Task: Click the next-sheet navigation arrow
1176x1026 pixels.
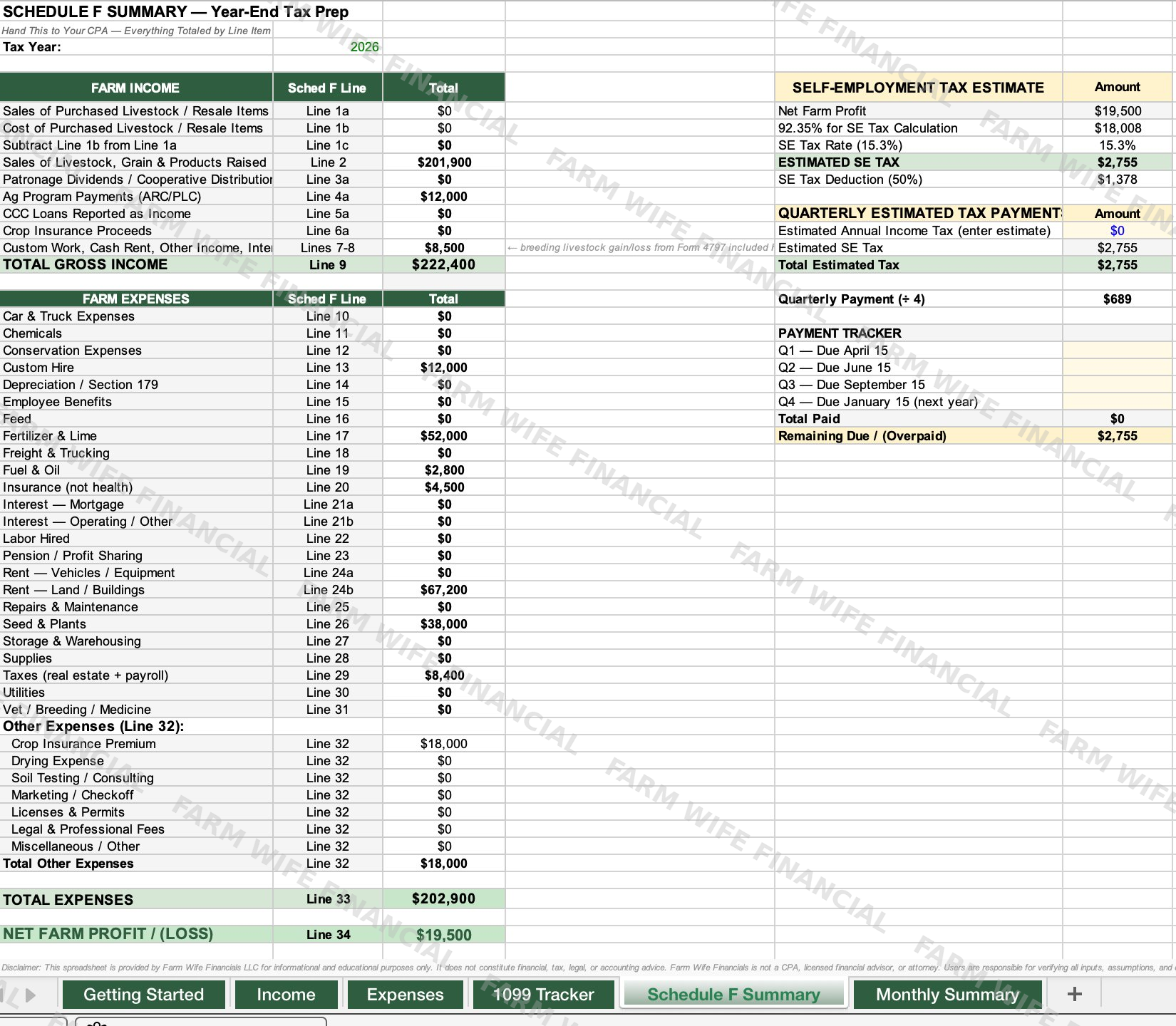Action: pyautogui.click(x=31, y=995)
